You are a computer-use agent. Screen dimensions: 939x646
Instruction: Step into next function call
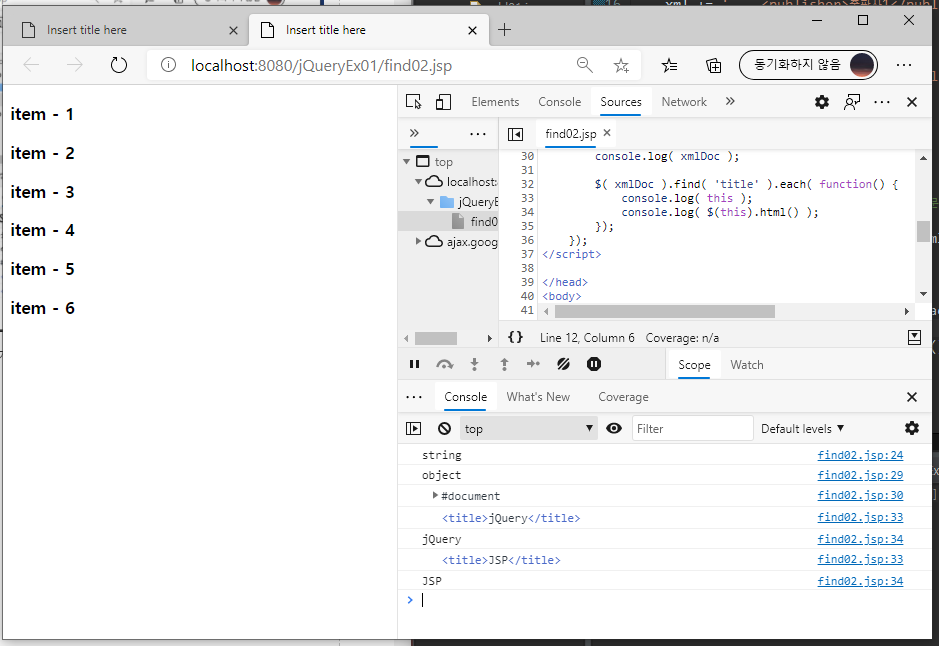point(474,364)
